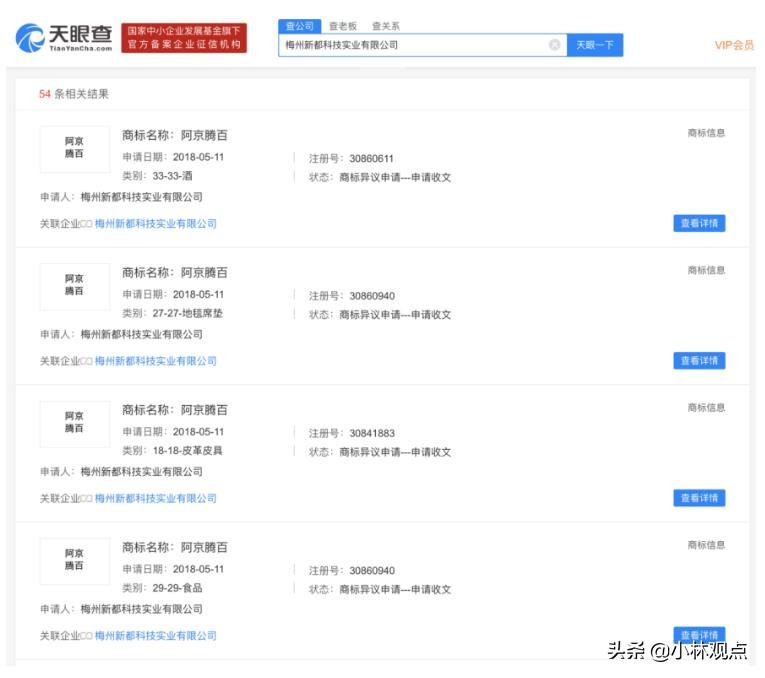
Task: Click 注册号 30860940 in the 29-29-食品 result
Action: click(x=352, y=571)
